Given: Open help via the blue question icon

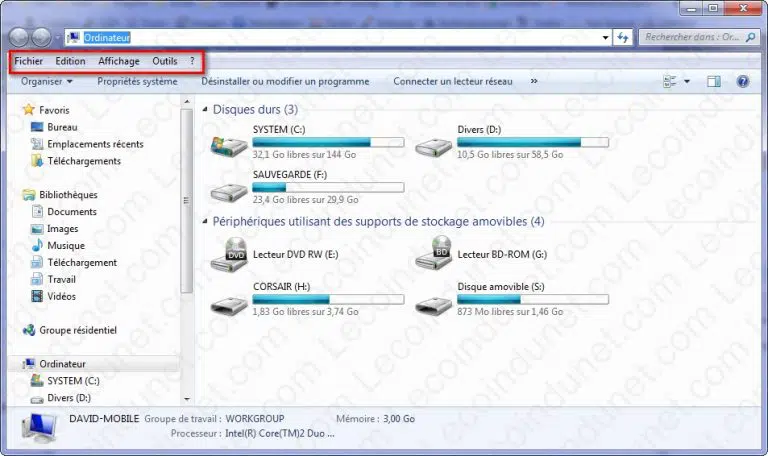Looking at the screenshot, I should (x=743, y=81).
